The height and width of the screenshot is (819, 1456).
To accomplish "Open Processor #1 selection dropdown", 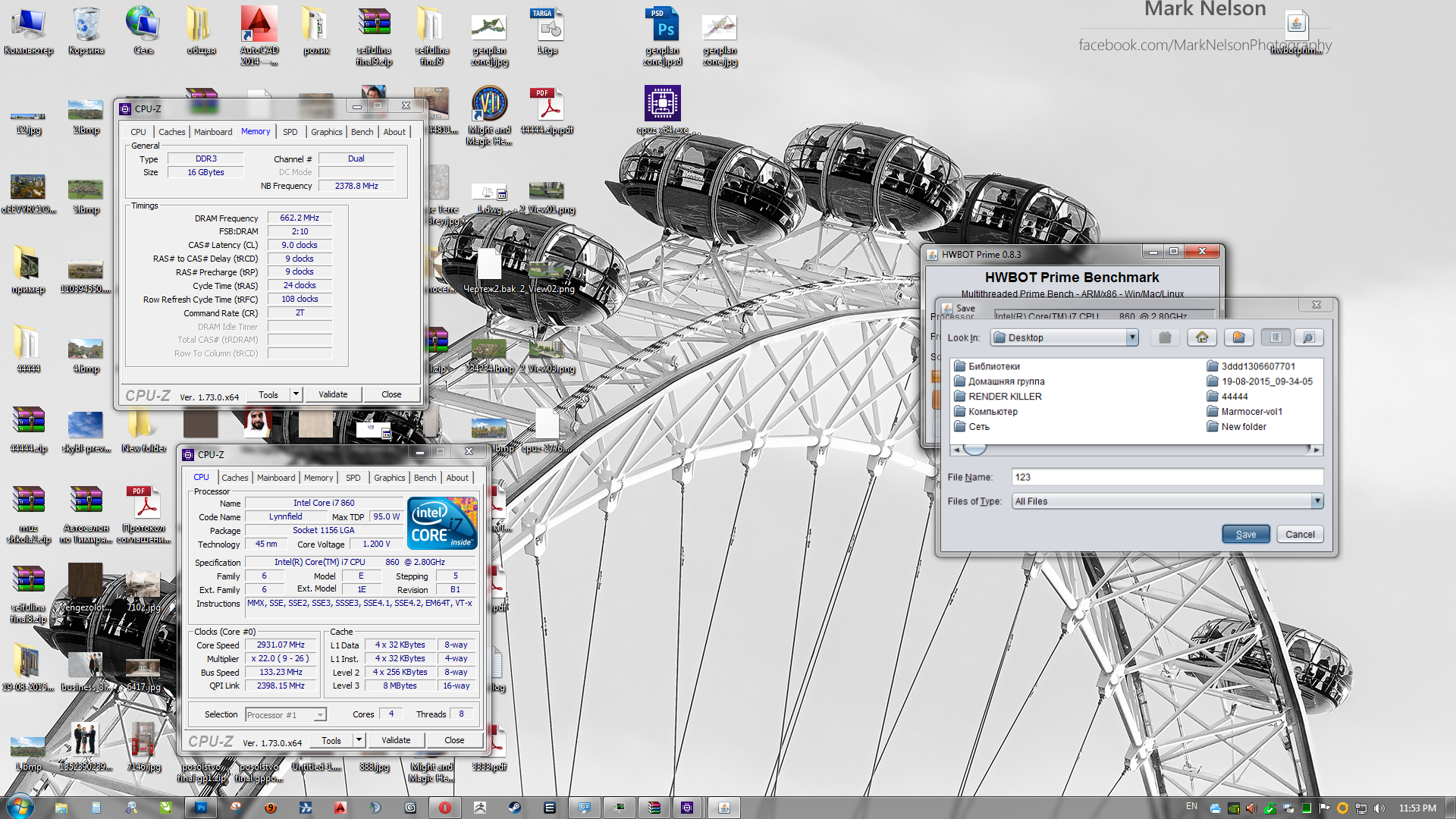I will click(285, 714).
